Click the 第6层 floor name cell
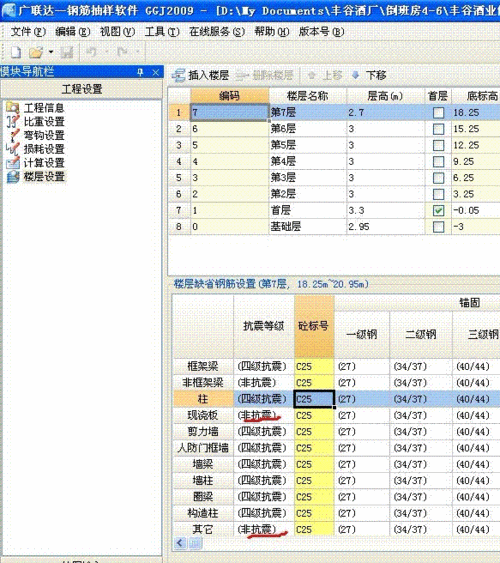This screenshot has height=563, width=500. (x=308, y=129)
